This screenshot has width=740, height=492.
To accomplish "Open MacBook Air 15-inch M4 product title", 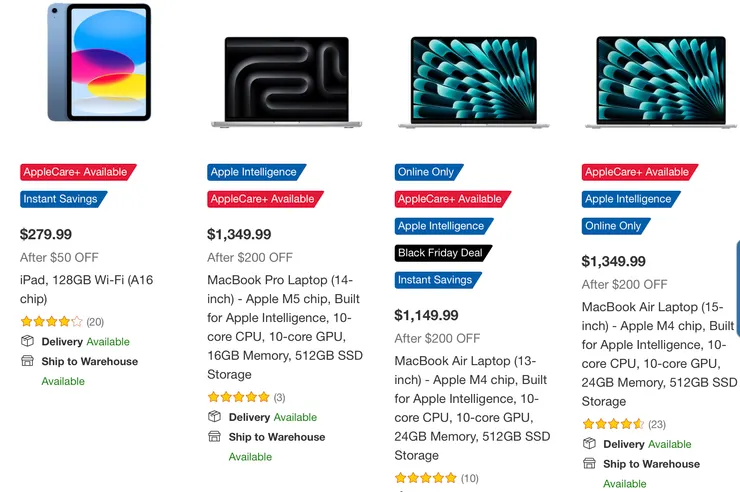I will 659,353.
